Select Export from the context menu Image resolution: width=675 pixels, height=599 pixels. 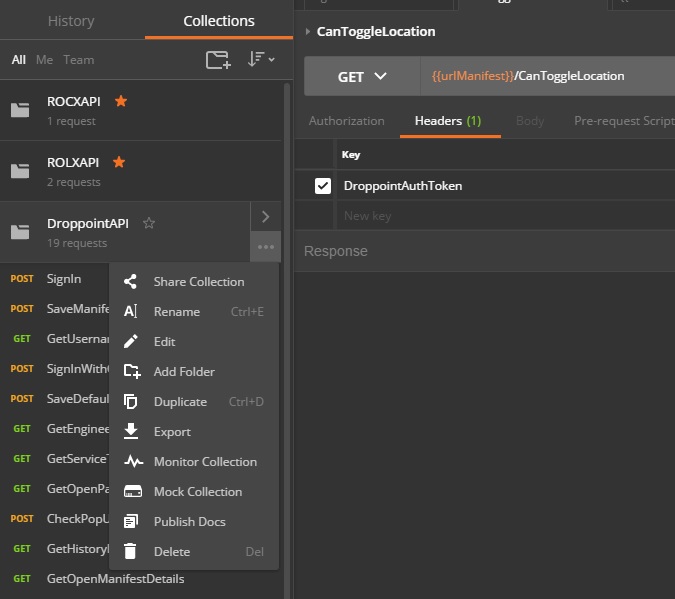(194, 432)
